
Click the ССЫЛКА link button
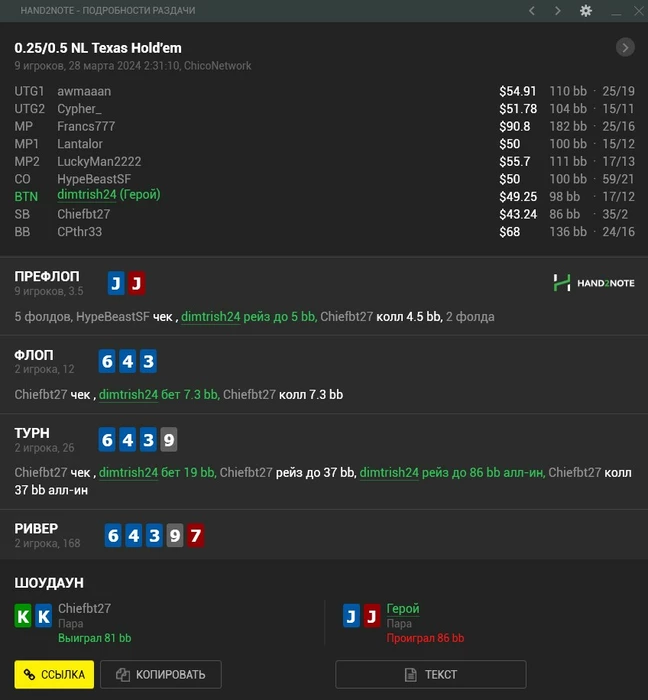54,674
